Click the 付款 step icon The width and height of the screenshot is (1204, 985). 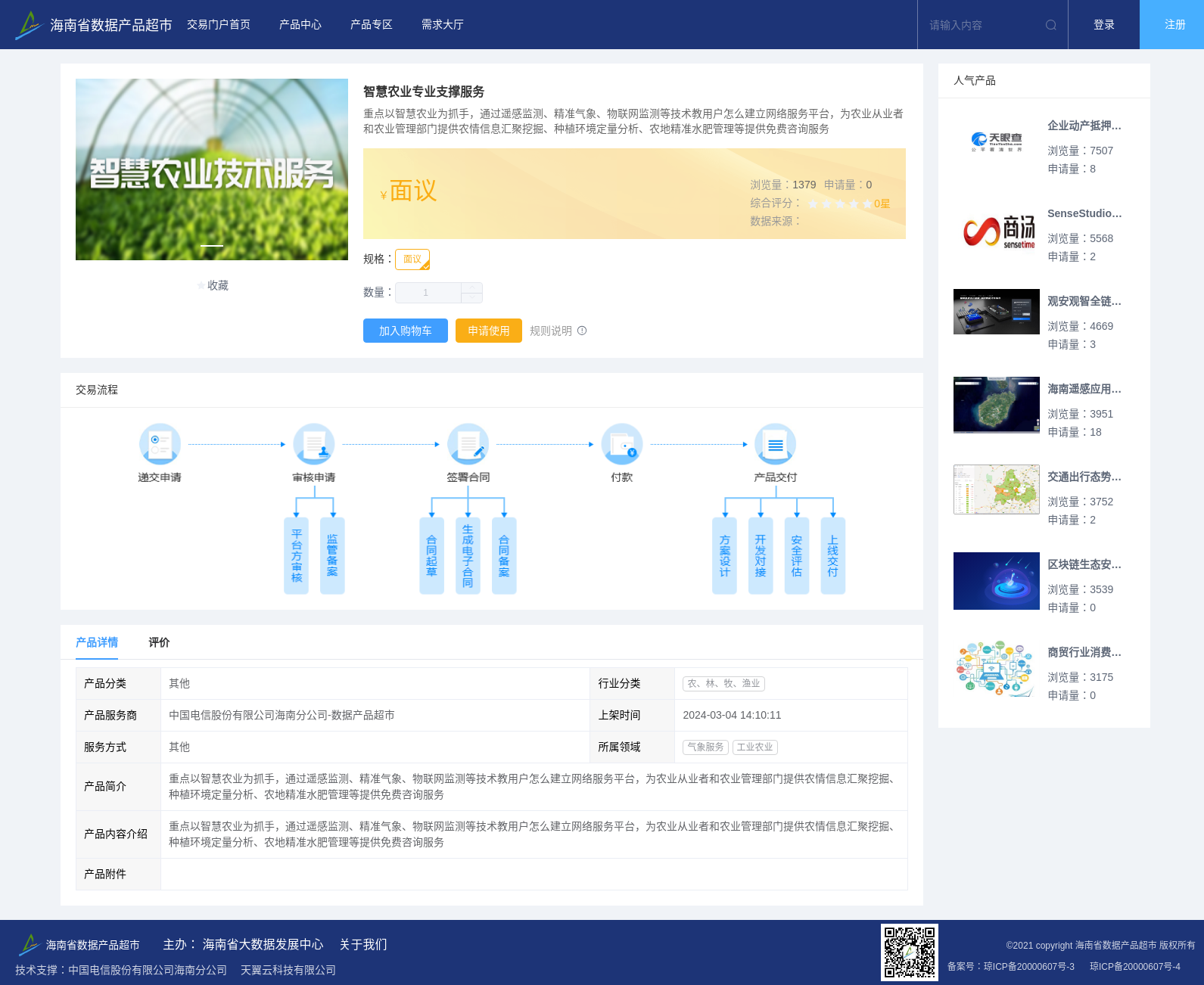click(x=622, y=444)
